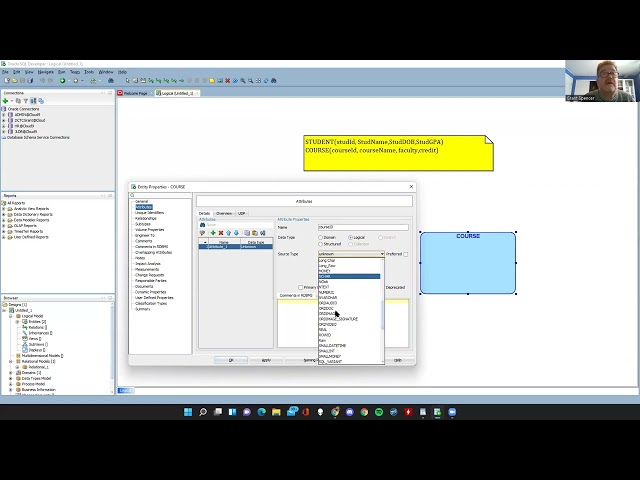This screenshot has width=640, height=480.
Task: Click the green add attribute plus icon
Action: pos(213,233)
